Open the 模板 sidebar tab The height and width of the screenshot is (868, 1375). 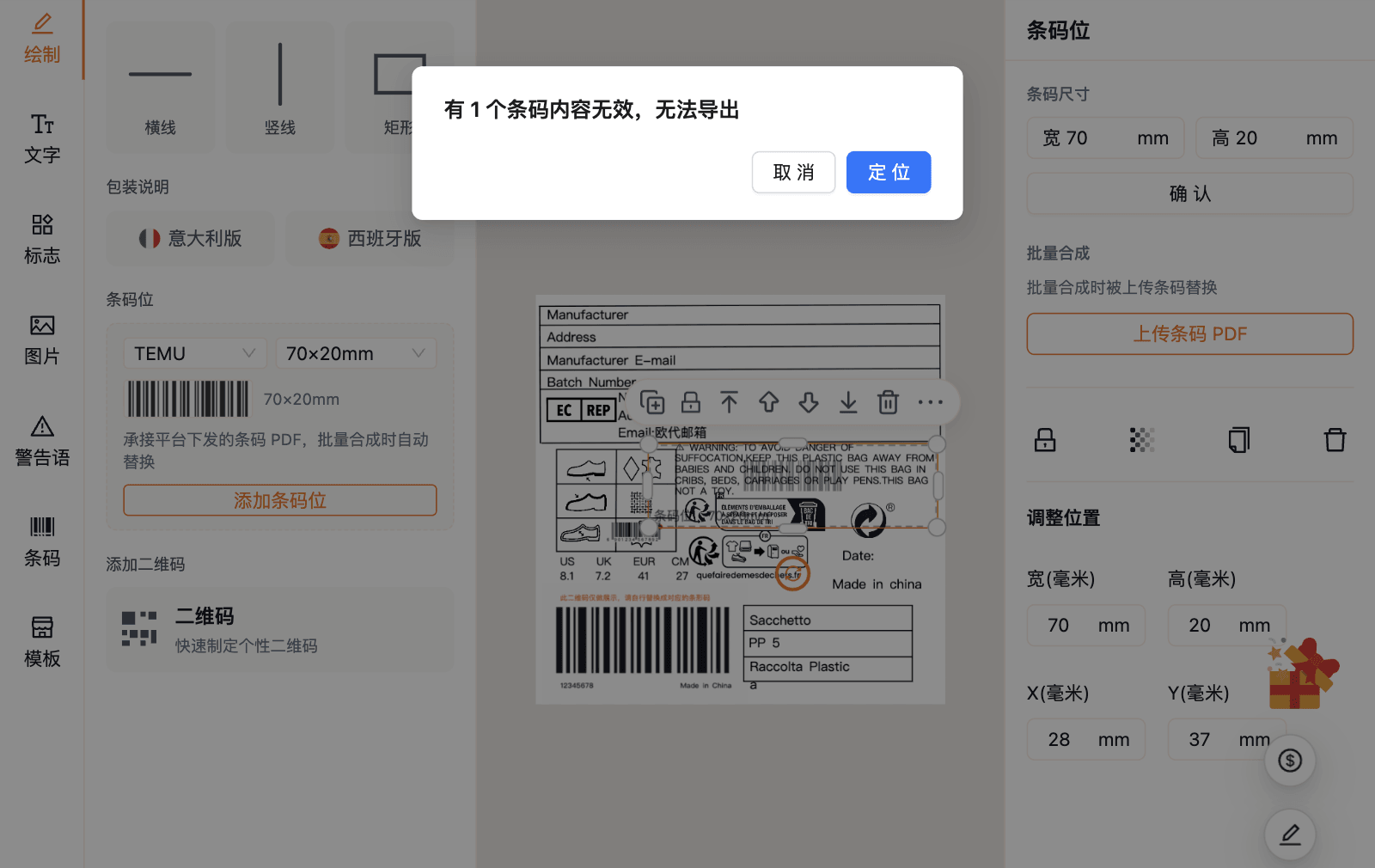[x=42, y=642]
